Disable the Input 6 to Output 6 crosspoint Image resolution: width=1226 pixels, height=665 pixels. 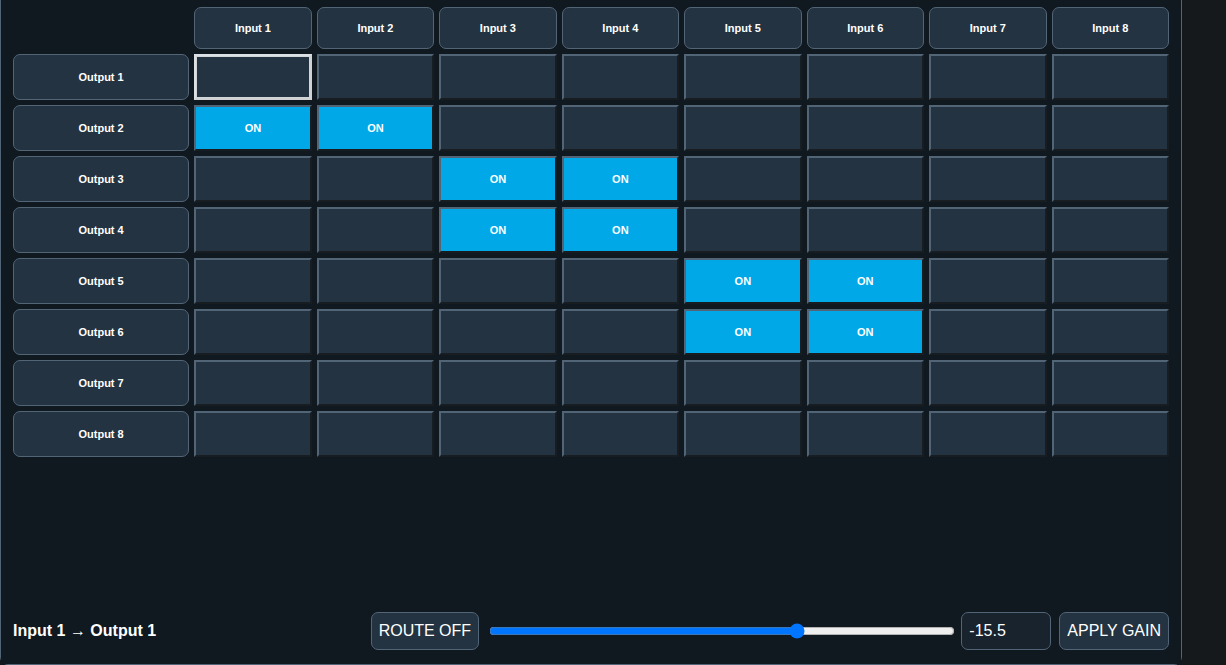(x=865, y=332)
